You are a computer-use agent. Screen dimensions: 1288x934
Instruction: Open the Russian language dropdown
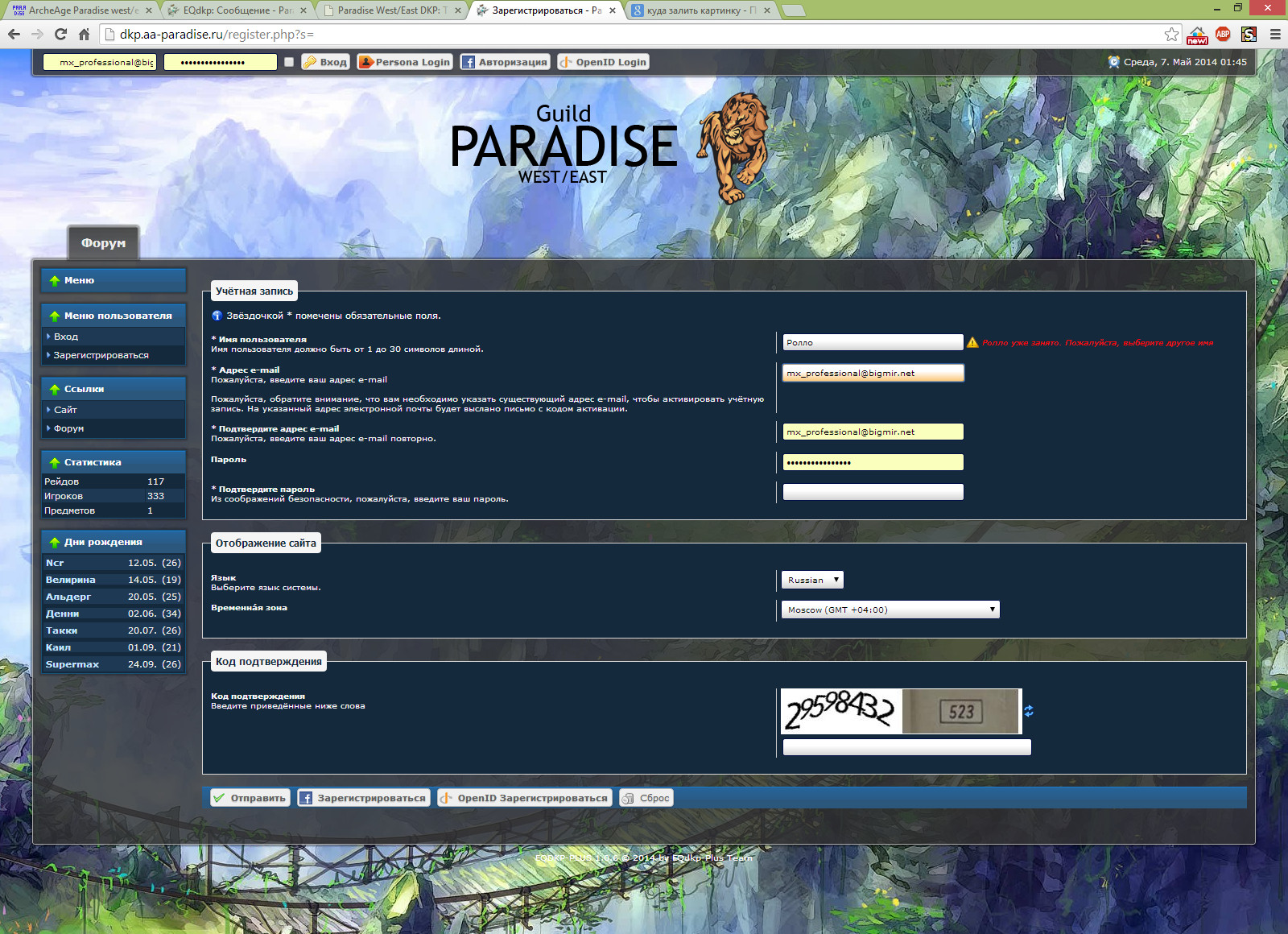pyautogui.click(x=812, y=580)
